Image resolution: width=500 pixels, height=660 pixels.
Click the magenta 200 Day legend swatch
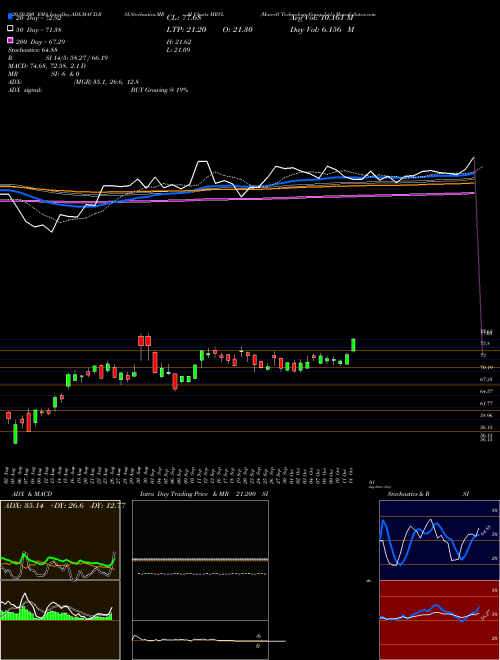pos(10,41)
